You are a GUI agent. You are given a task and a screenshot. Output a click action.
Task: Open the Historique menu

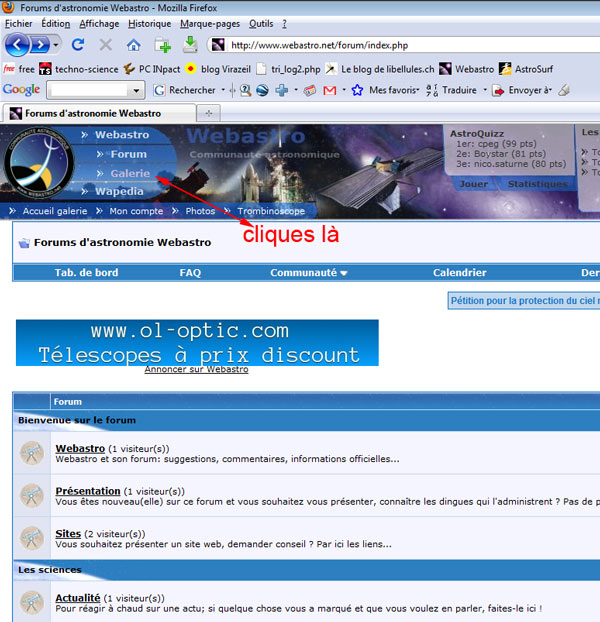point(150,24)
